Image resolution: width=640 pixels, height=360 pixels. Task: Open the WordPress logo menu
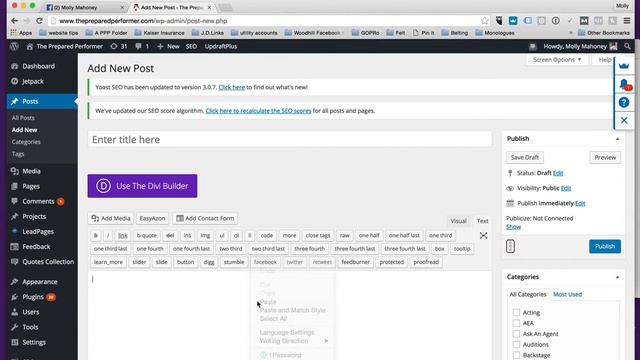(x=14, y=47)
